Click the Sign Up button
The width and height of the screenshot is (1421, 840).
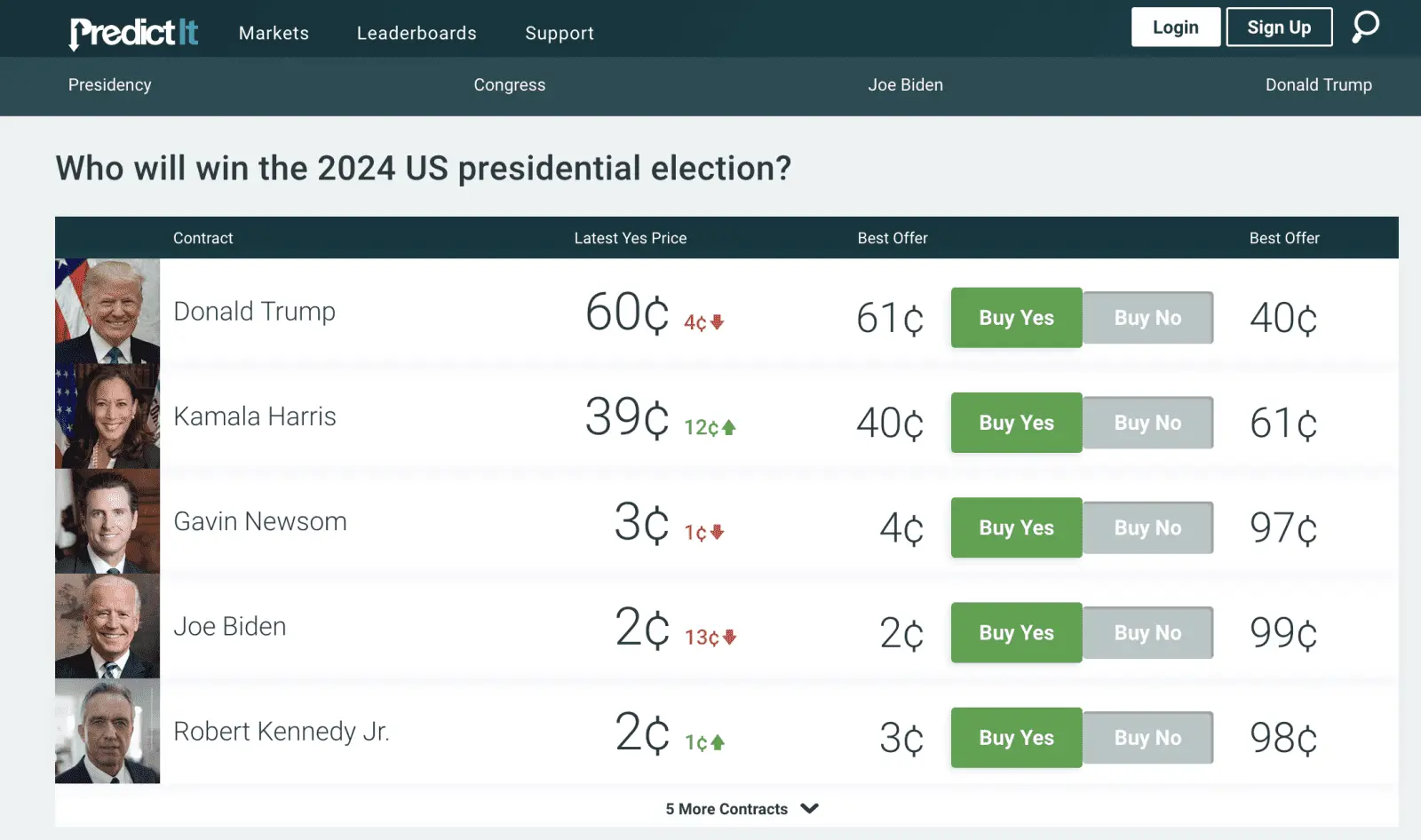[1279, 27]
